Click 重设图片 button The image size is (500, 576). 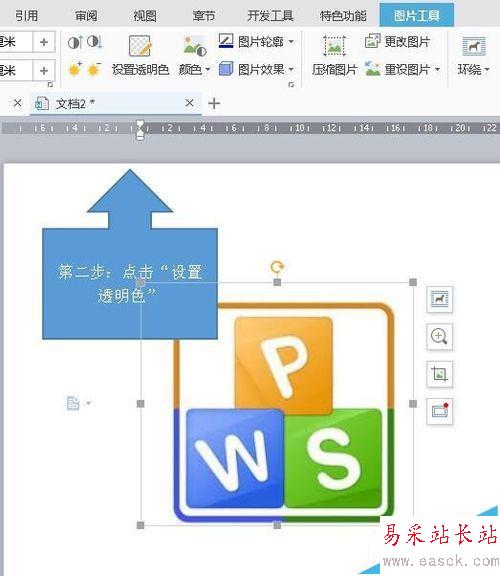click(397, 69)
